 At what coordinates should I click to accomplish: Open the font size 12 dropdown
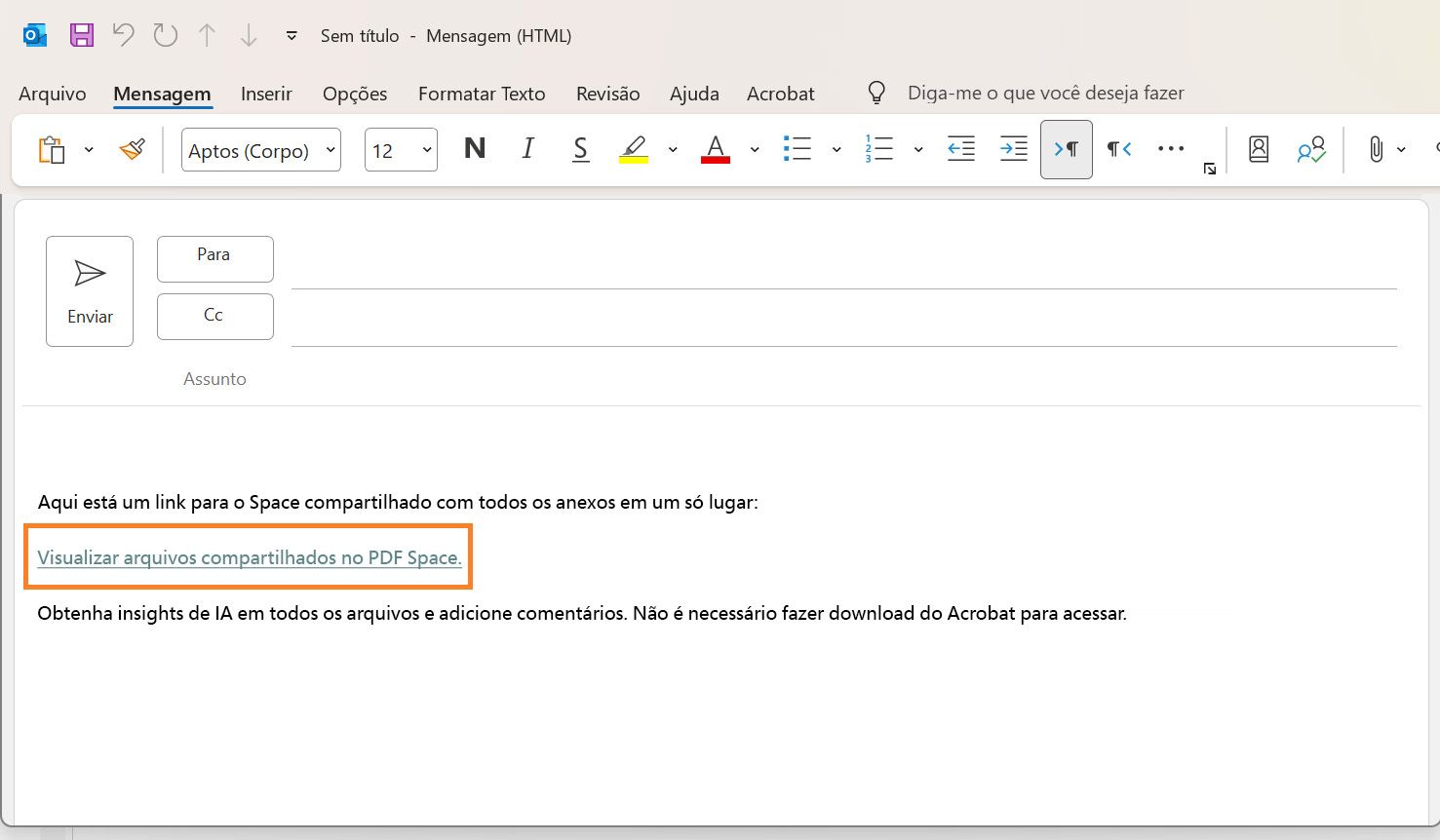(401, 150)
